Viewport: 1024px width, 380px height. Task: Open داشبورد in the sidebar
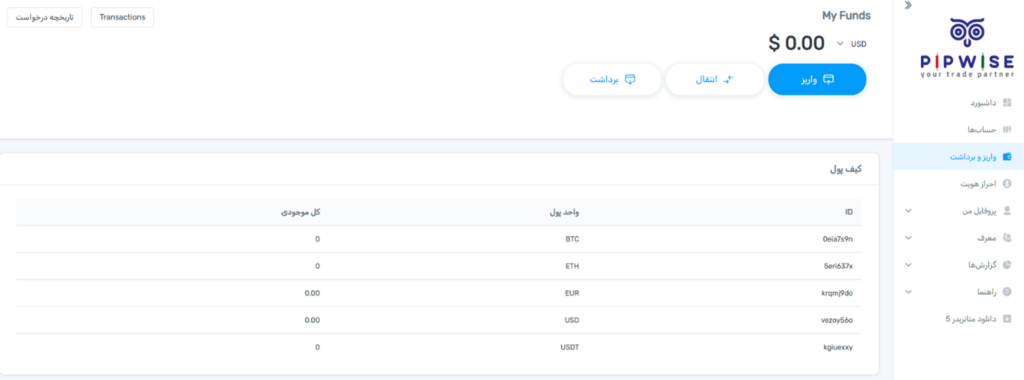pyautogui.click(x=958, y=103)
